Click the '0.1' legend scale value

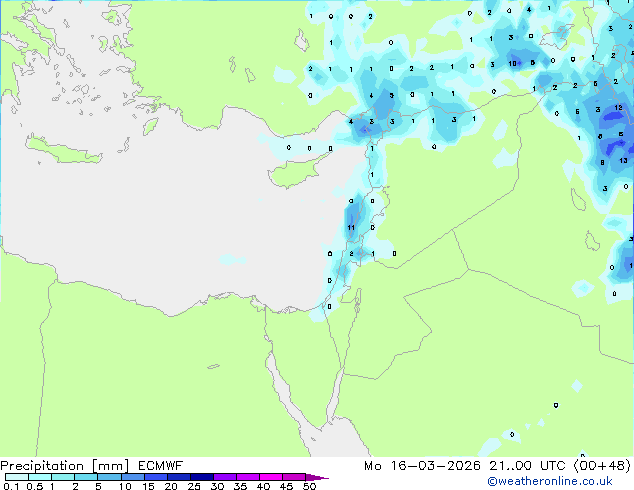click(x=11, y=486)
